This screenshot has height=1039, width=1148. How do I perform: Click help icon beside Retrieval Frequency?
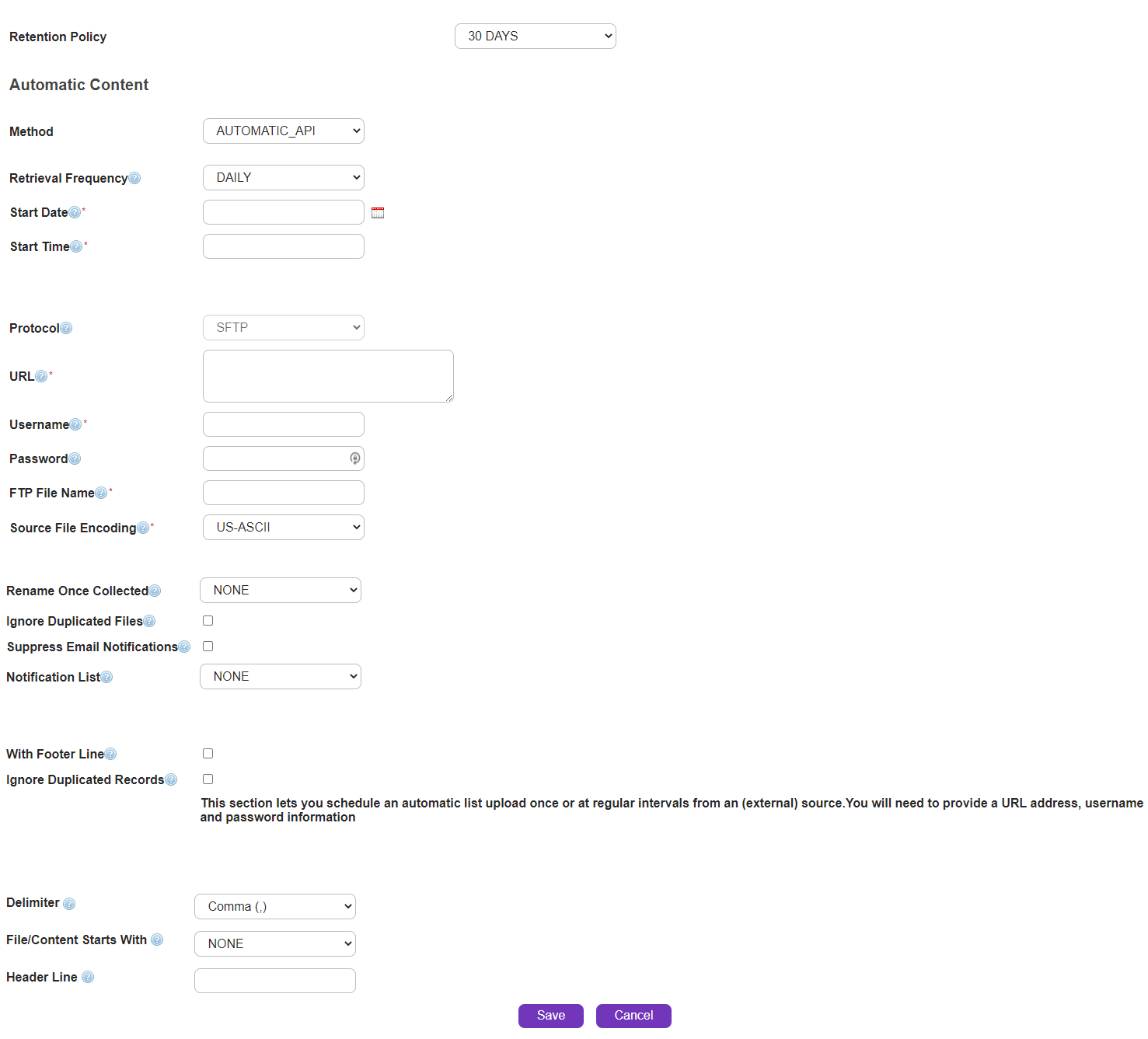134,179
